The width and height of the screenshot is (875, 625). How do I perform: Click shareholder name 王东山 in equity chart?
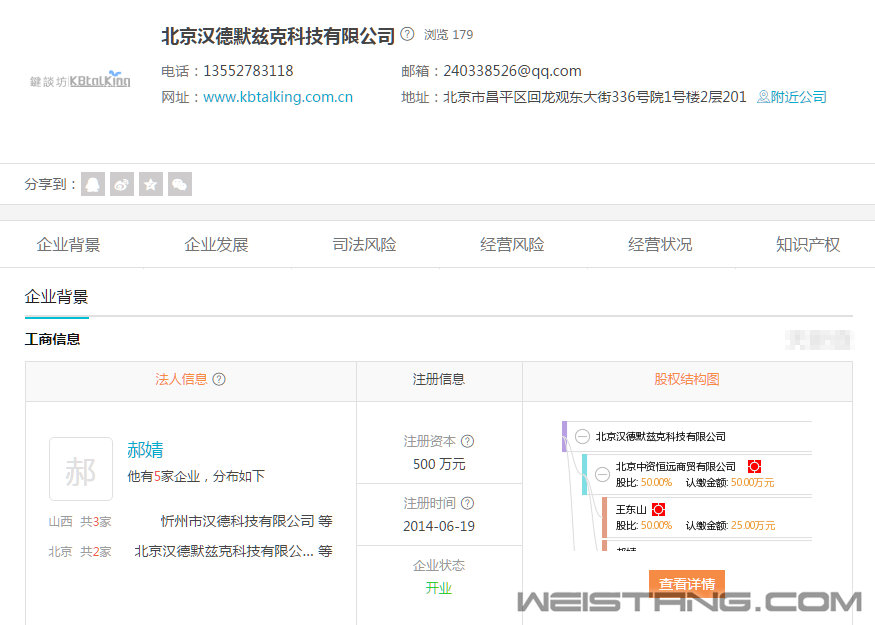click(x=631, y=509)
